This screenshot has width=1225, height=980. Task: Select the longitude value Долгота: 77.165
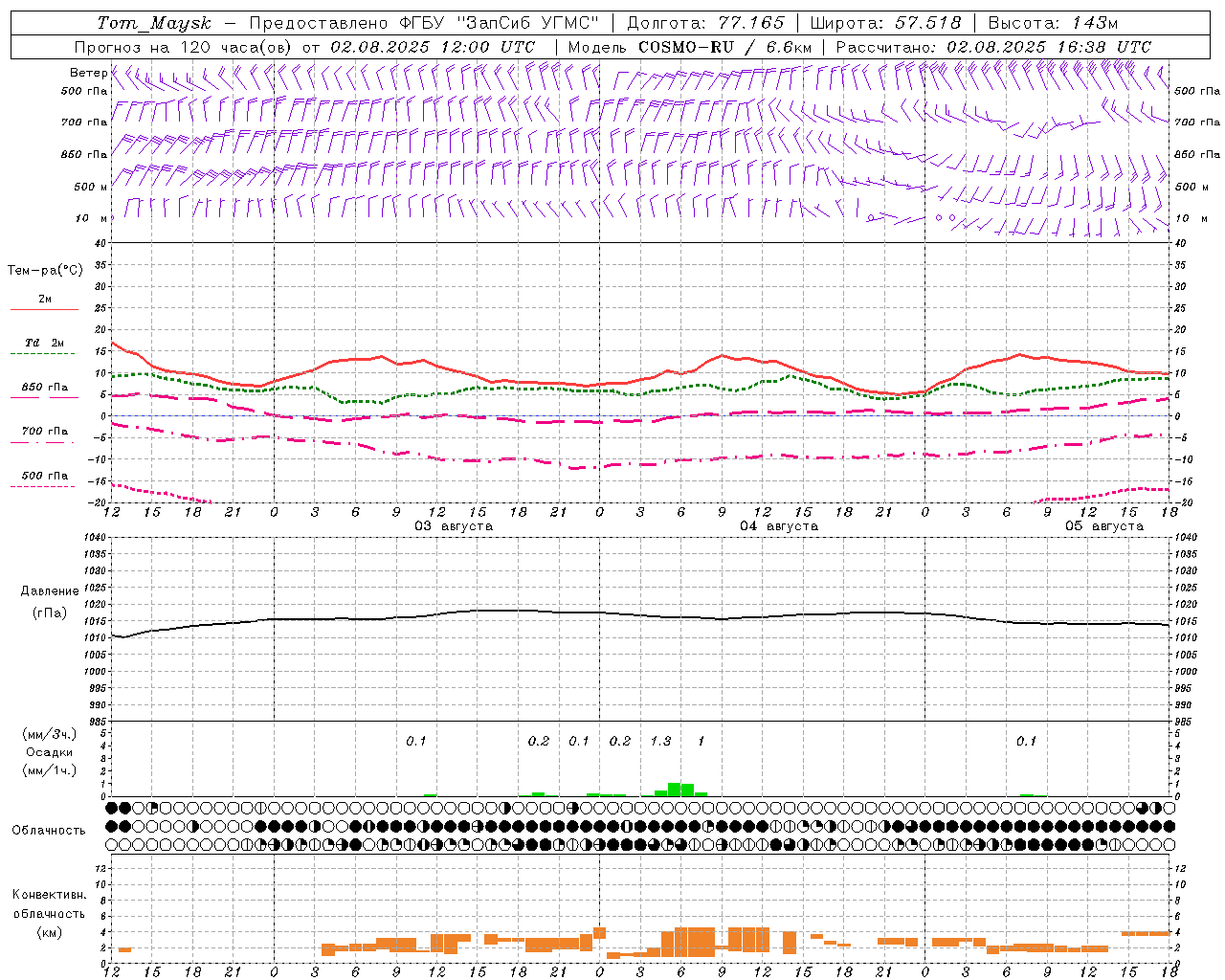coord(705,23)
